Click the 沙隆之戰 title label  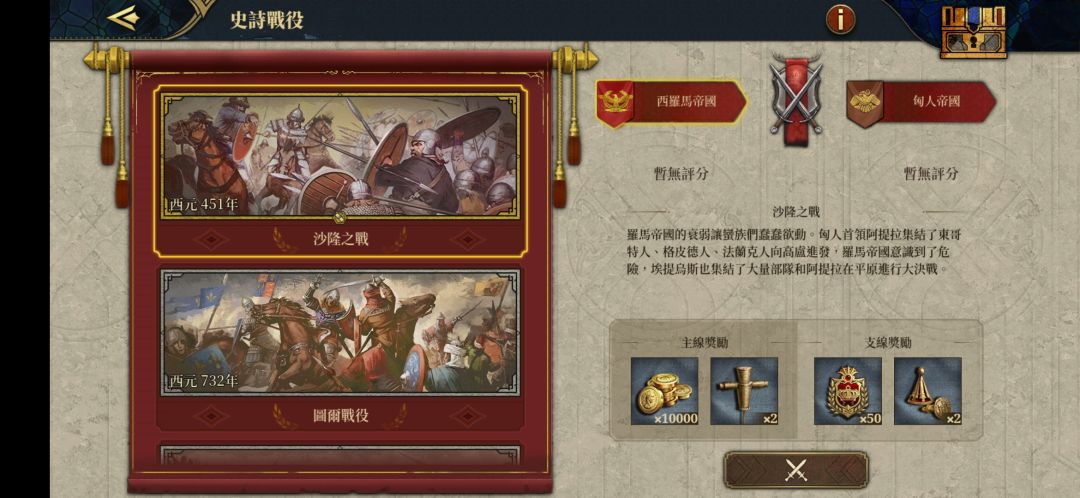(x=340, y=239)
